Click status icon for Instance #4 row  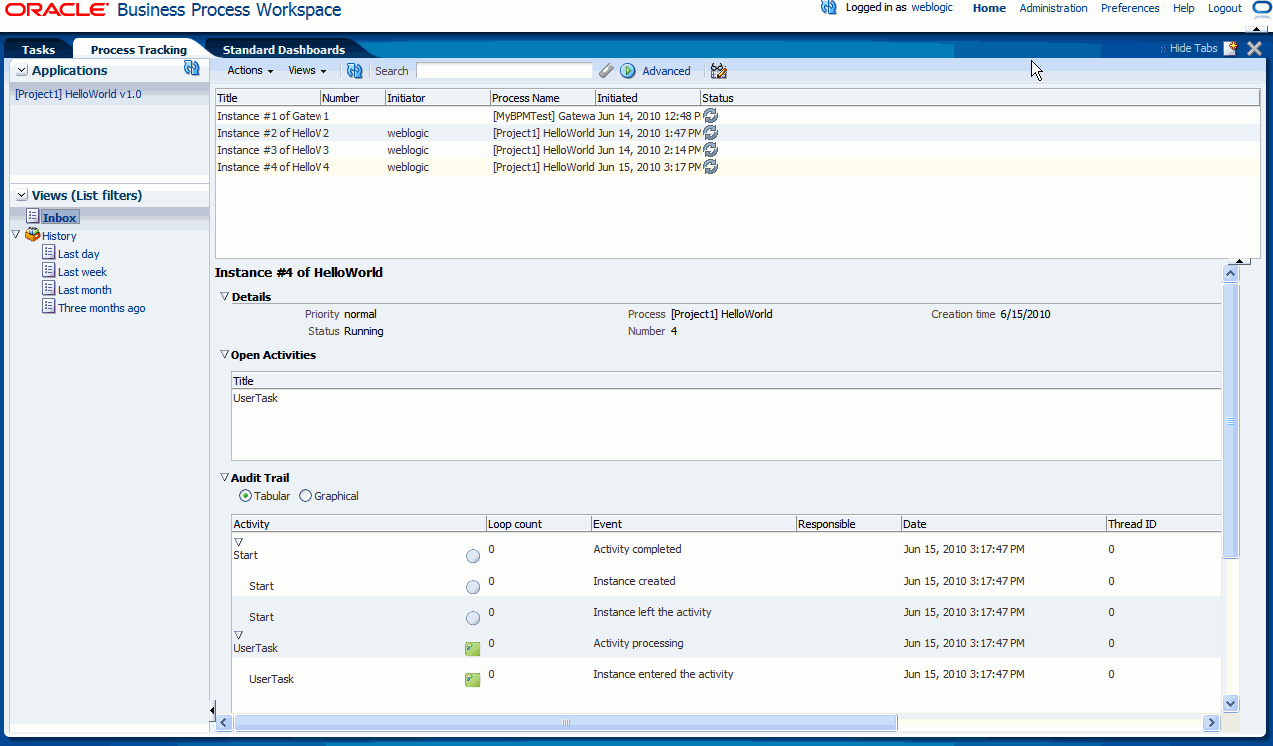click(x=710, y=167)
